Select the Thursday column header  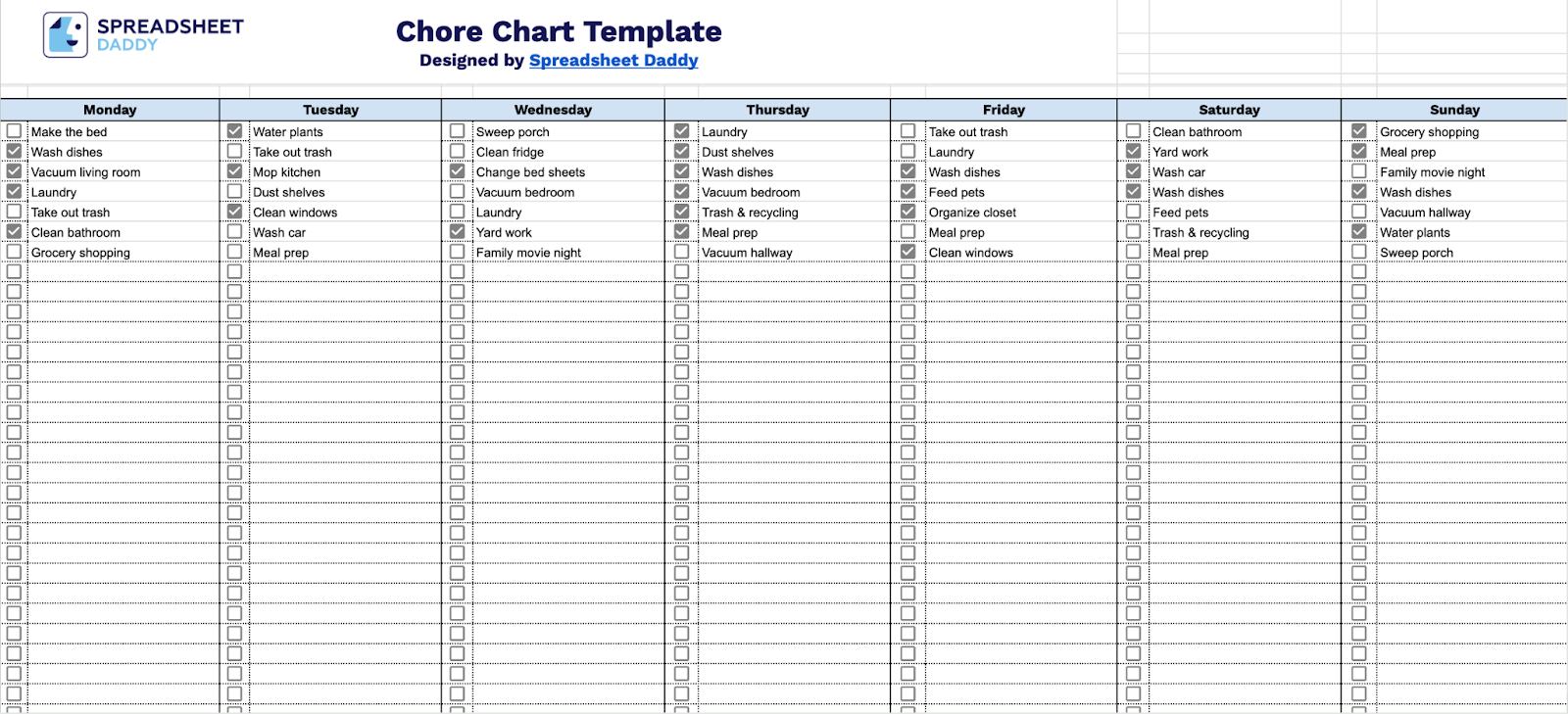click(x=777, y=110)
